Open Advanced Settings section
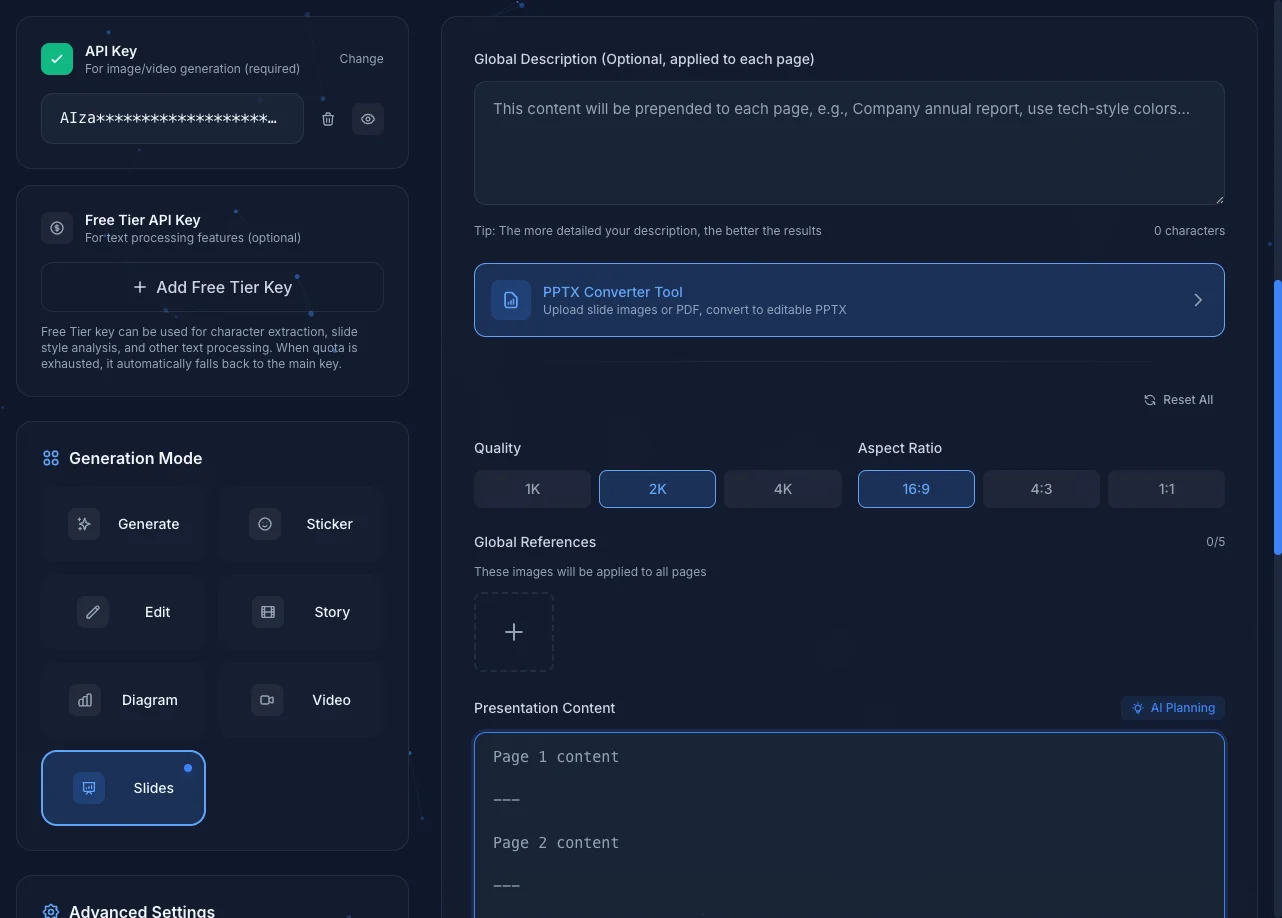This screenshot has height=918, width=1282. (142, 910)
